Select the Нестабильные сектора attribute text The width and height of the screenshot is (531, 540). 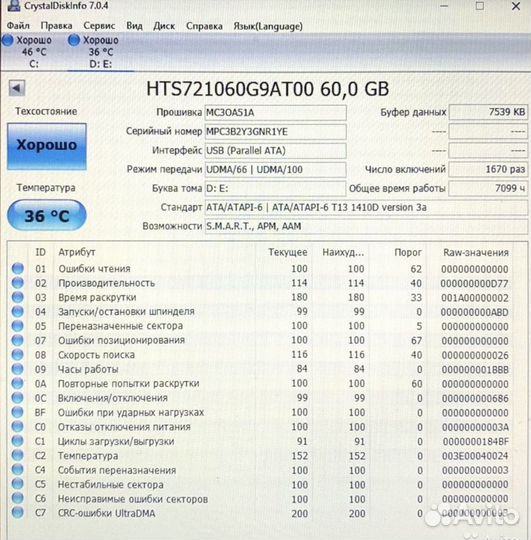(111, 485)
